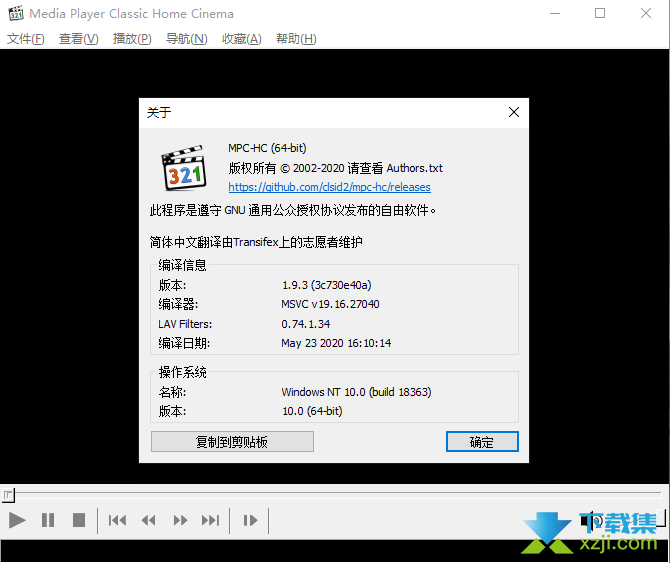
Task: Start playback with the Play button
Action: 17,520
